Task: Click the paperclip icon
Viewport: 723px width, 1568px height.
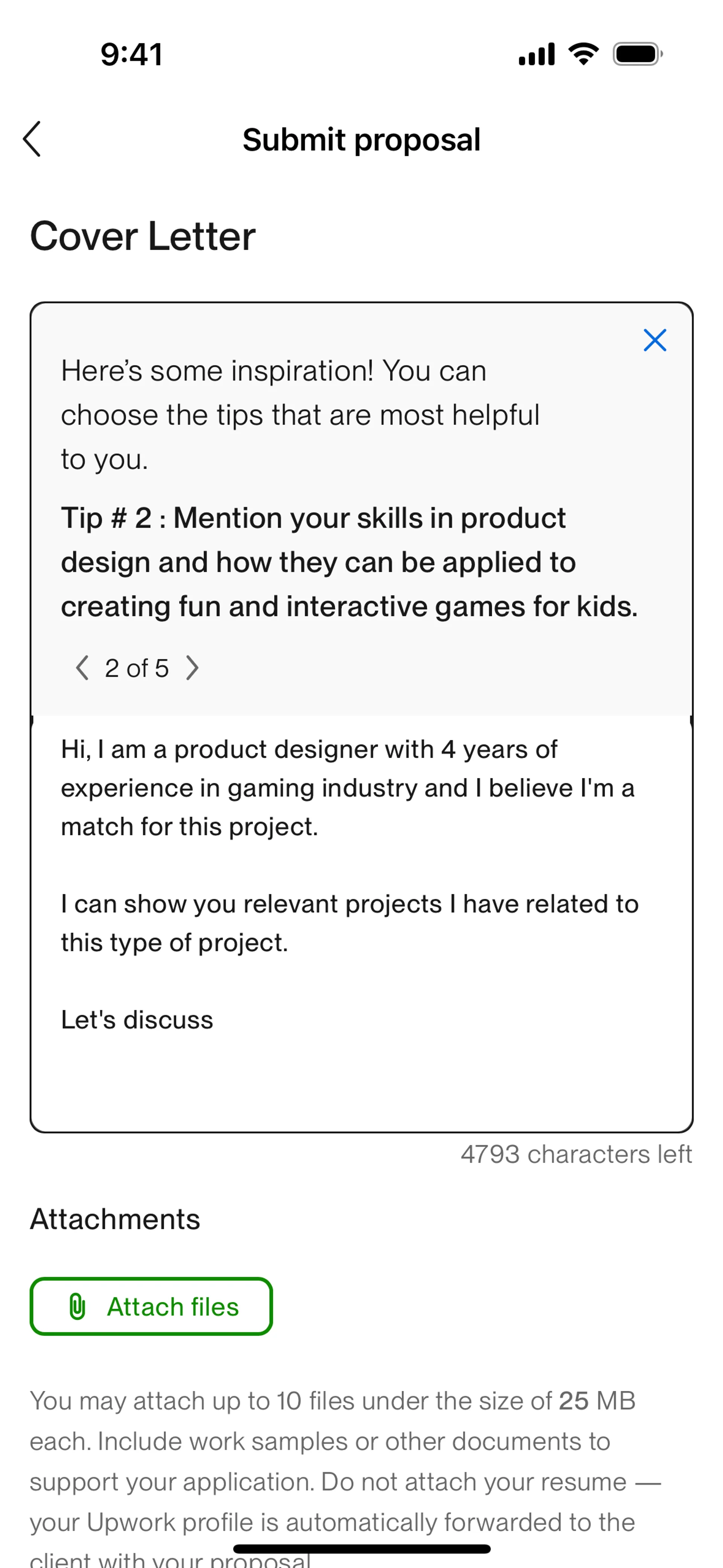Action: pyautogui.click(x=77, y=1306)
